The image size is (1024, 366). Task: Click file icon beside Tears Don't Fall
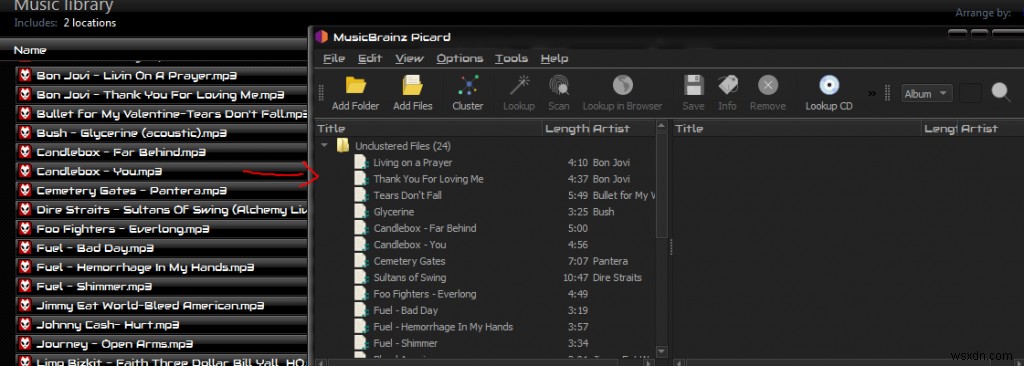click(361, 195)
